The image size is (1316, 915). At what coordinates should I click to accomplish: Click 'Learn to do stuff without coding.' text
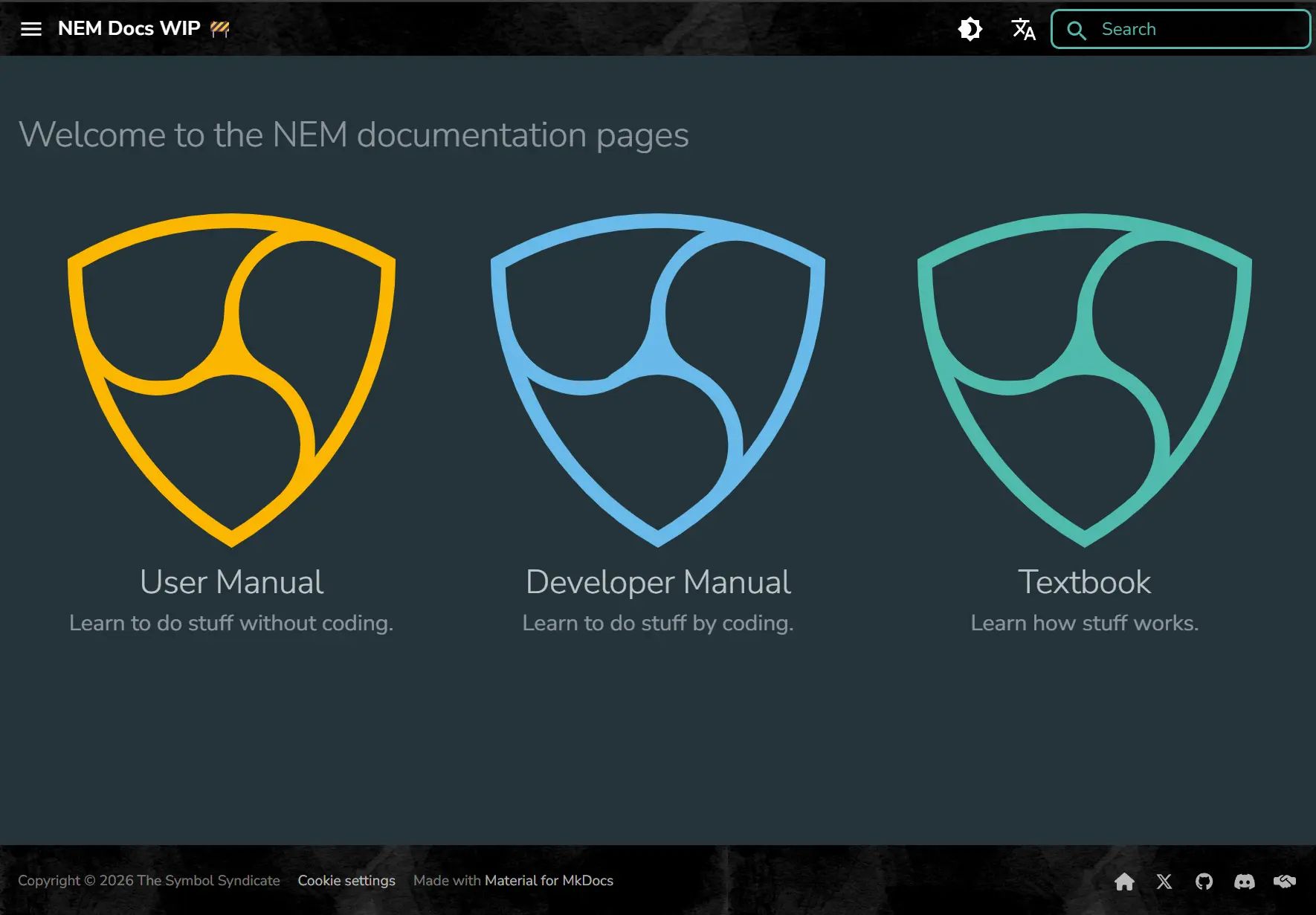pos(231,623)
